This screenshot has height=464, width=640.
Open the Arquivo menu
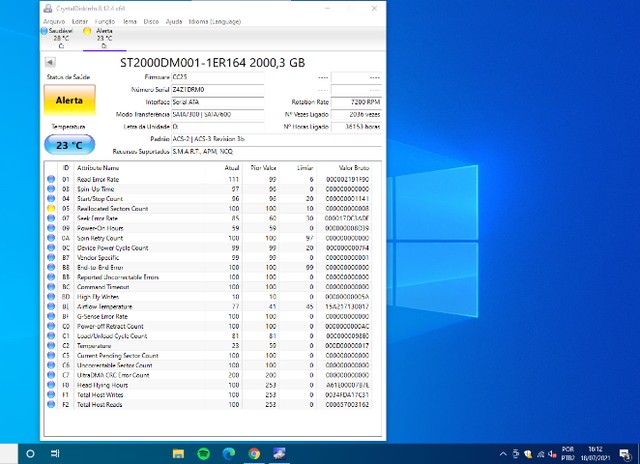pyautogui.click(x=54, y=21)
